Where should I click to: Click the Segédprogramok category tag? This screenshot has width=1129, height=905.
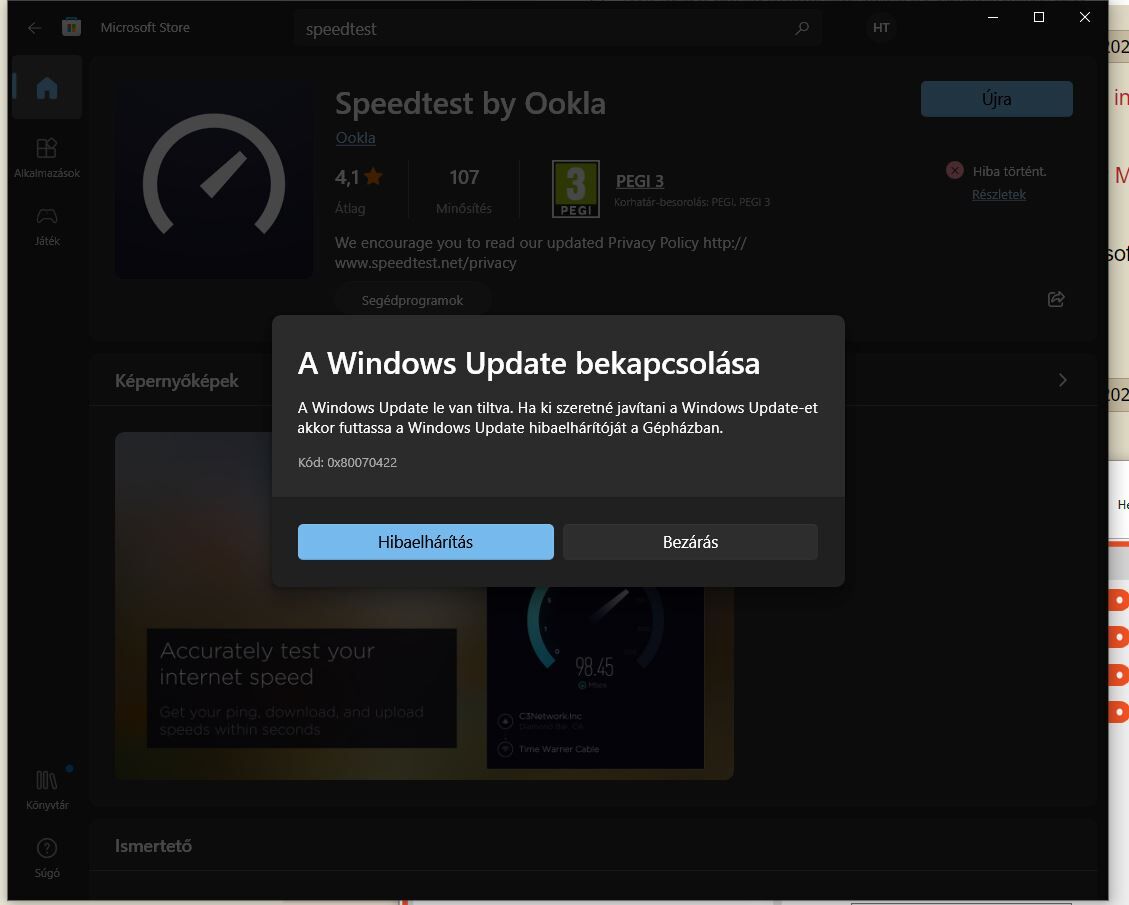pos(412,300)
